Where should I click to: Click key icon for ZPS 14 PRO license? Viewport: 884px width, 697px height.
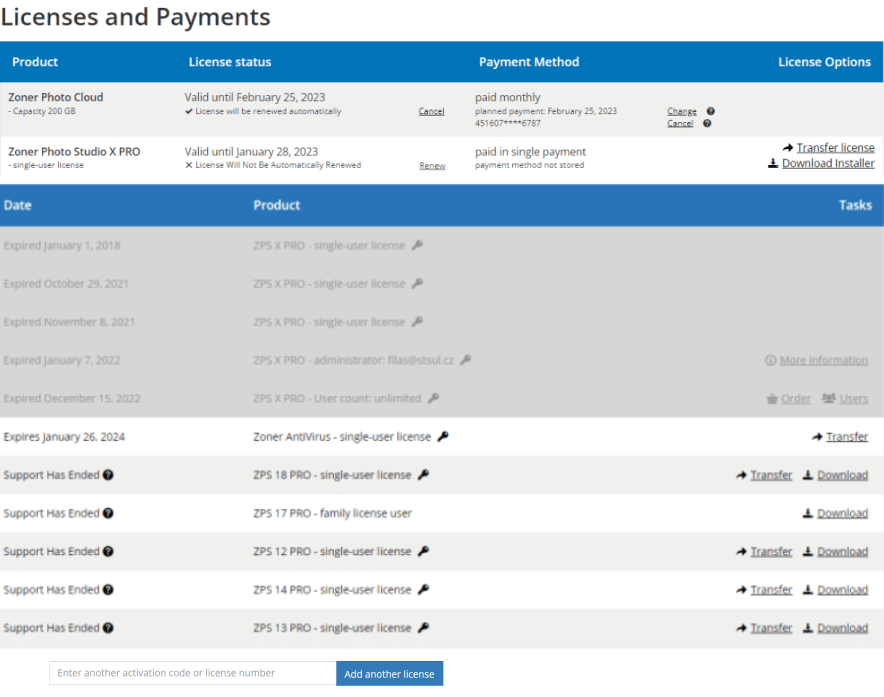pos(423,590)
